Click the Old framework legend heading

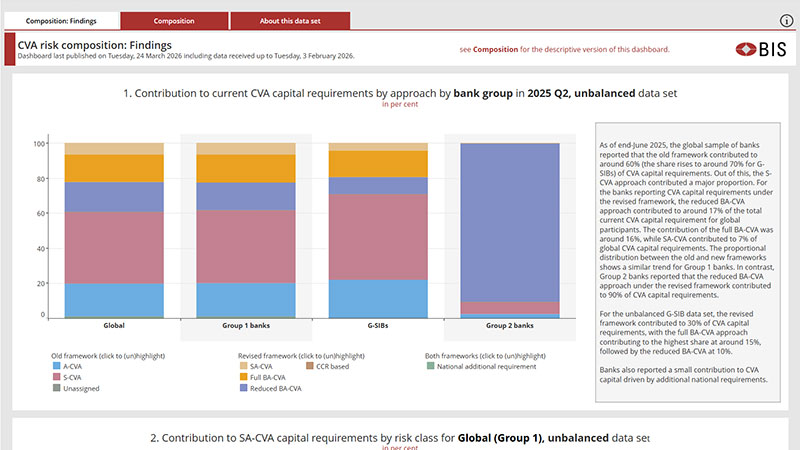[x=108, y=356]
